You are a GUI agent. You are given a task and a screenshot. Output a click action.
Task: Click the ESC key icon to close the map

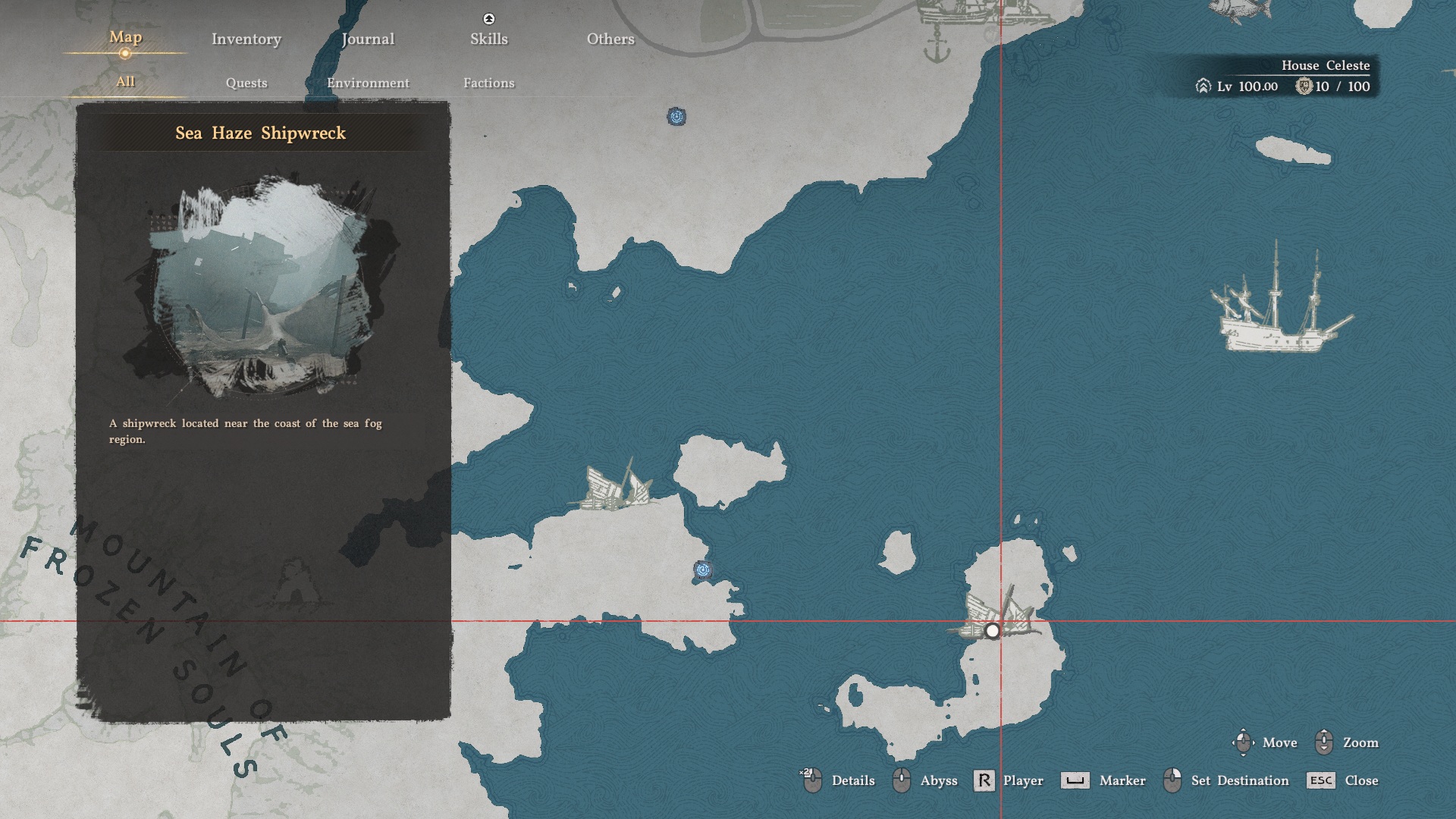1321,780
